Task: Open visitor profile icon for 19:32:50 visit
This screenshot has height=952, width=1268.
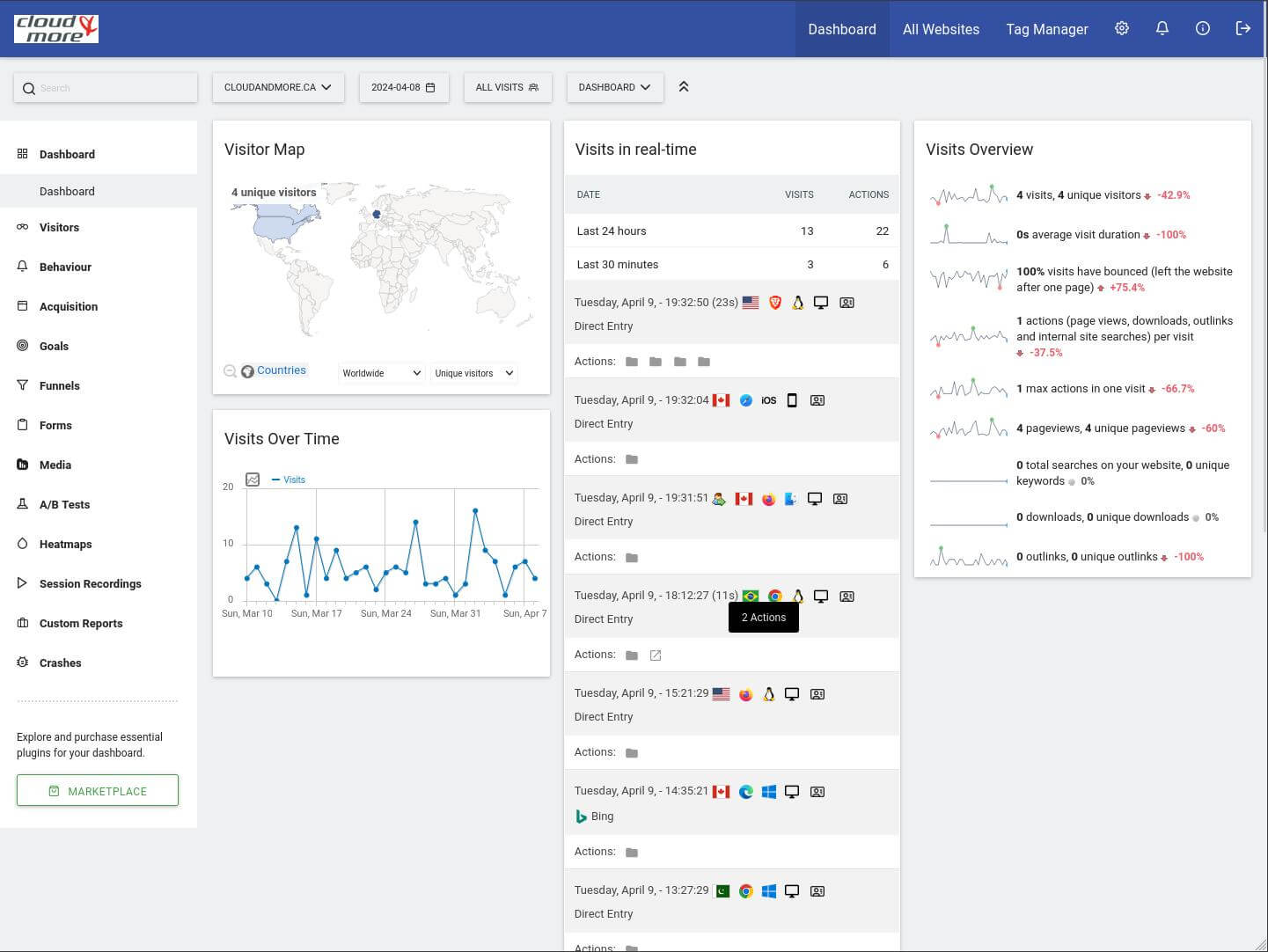Action: point(847,303)
